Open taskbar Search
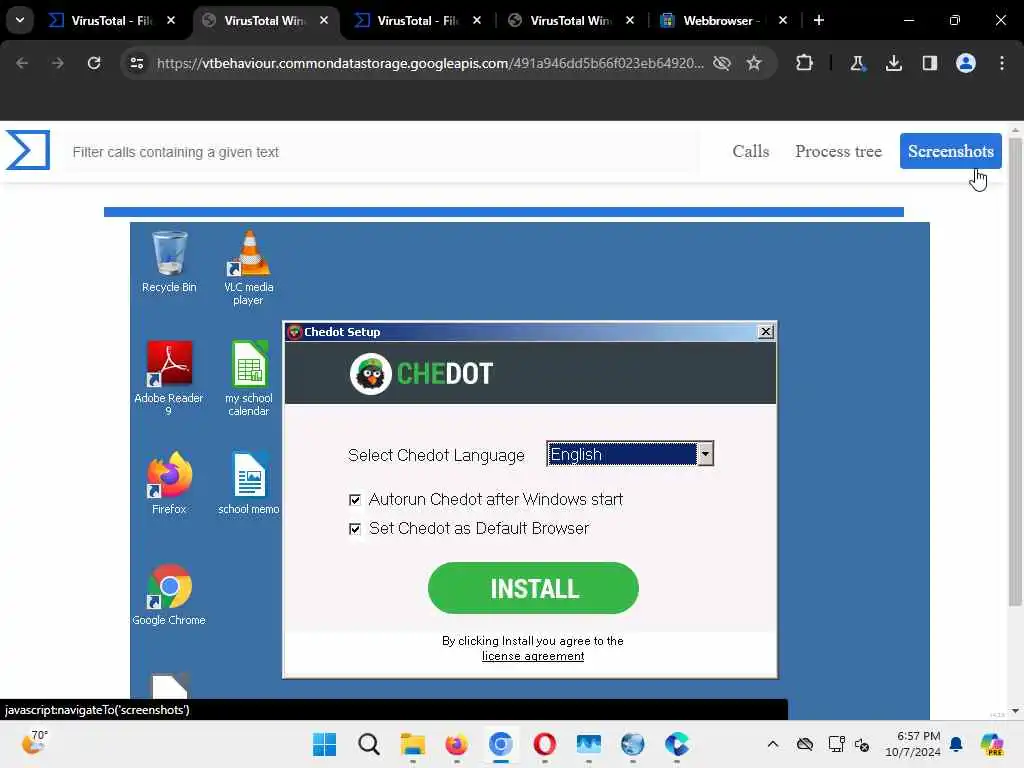The width and height of the screenshot is (1024, 768). pos(368,744)
